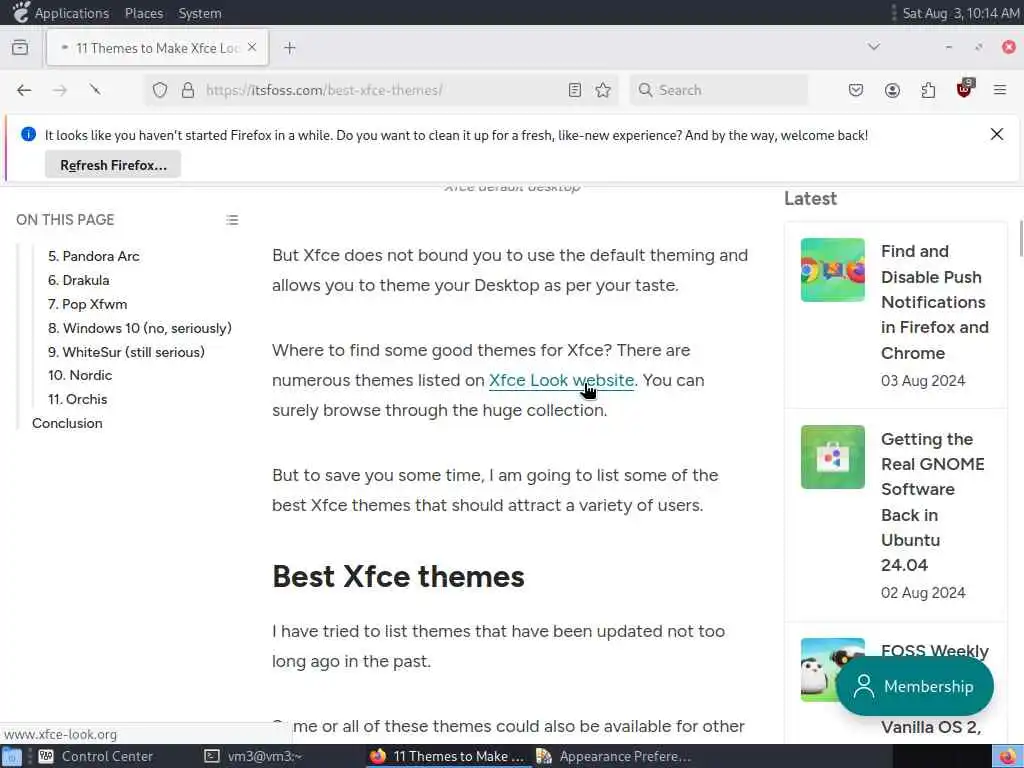The image size is (1024, 768).
Task: Jump to 7. Pop Xfwm section
Action: tap(88, 304)
